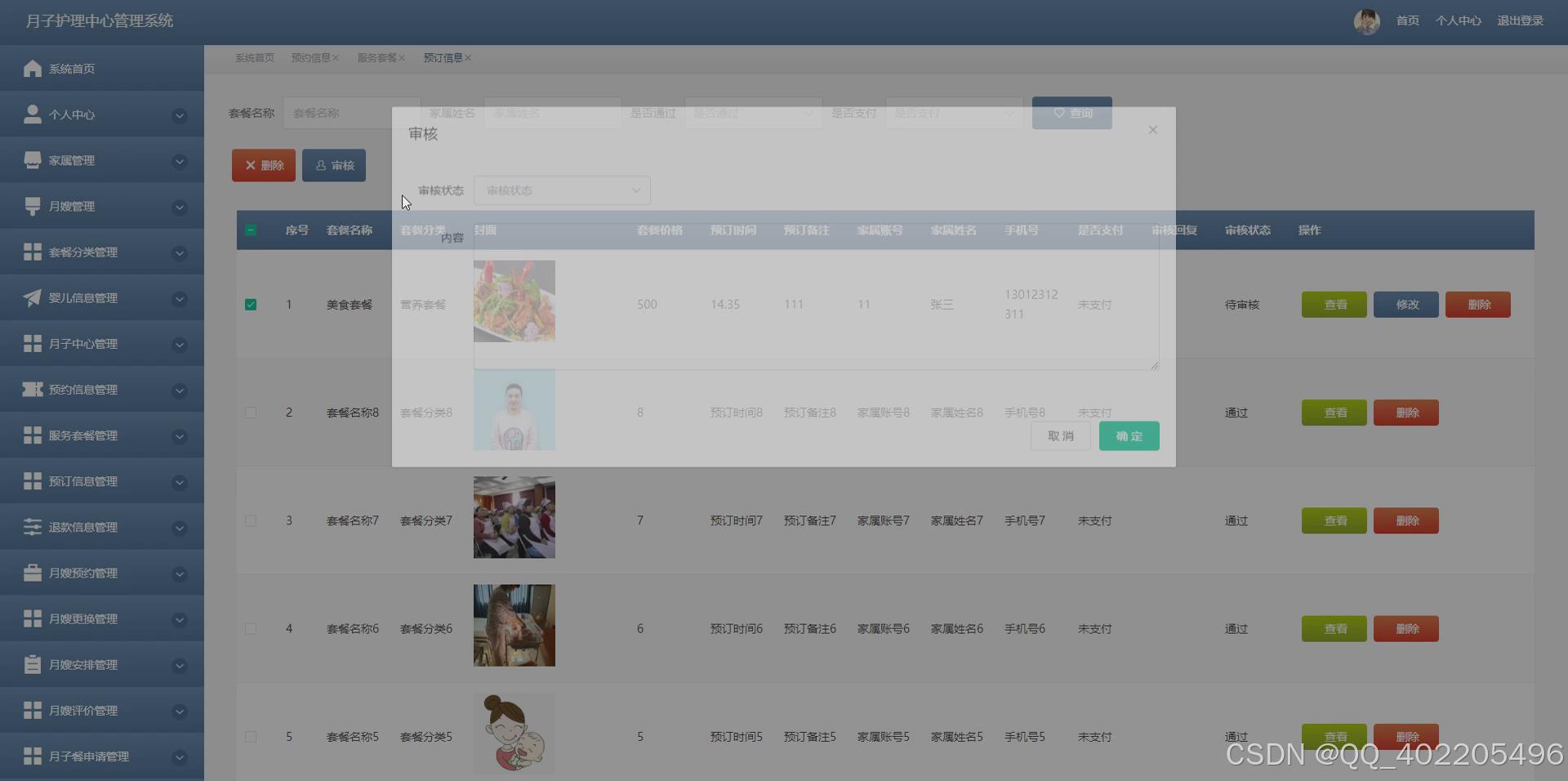Click the grid icon for 预订信息管理
1568x781 pixels.
[33, 480]
